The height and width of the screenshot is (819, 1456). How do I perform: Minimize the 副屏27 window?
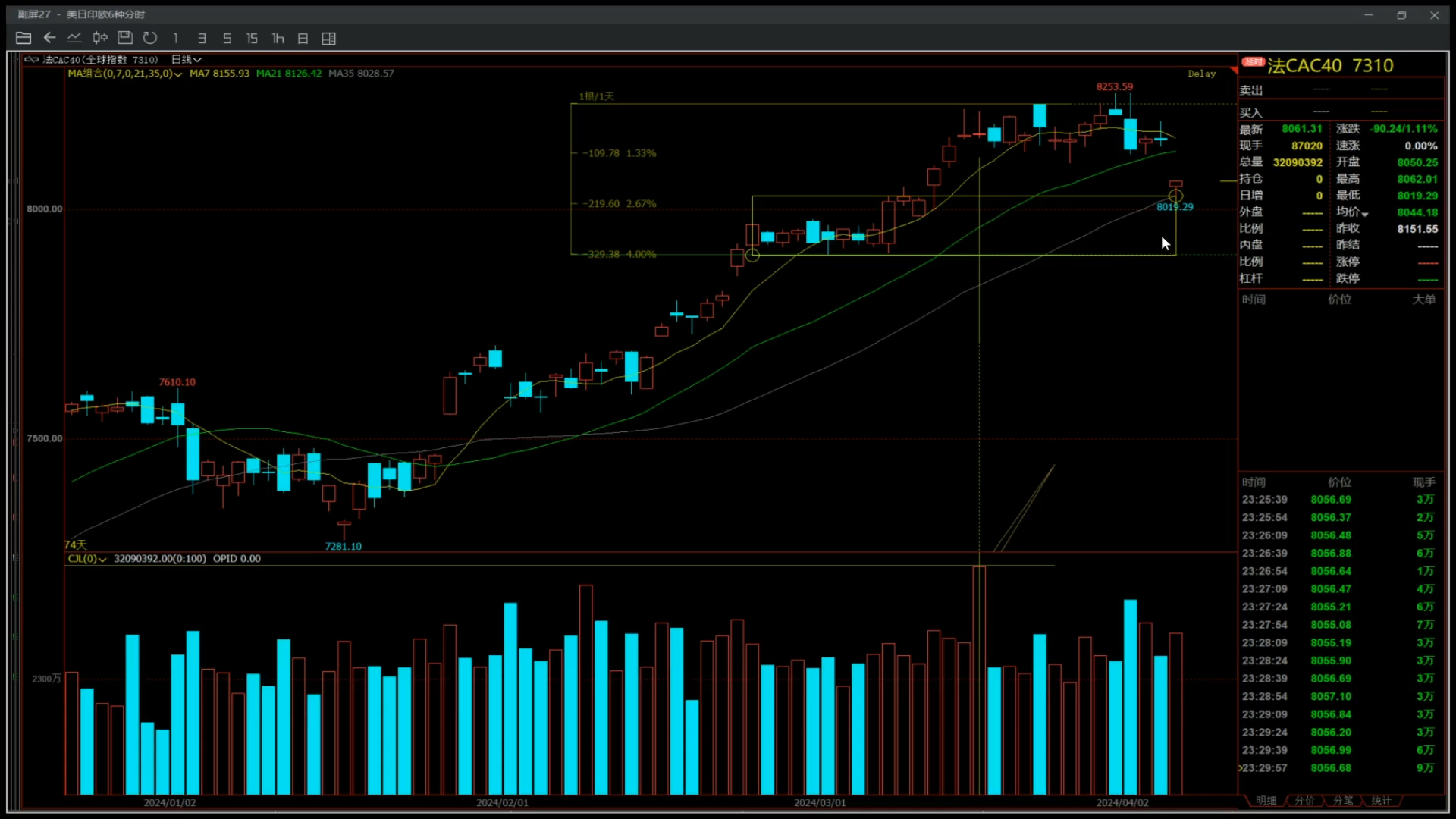[1369, 15]
